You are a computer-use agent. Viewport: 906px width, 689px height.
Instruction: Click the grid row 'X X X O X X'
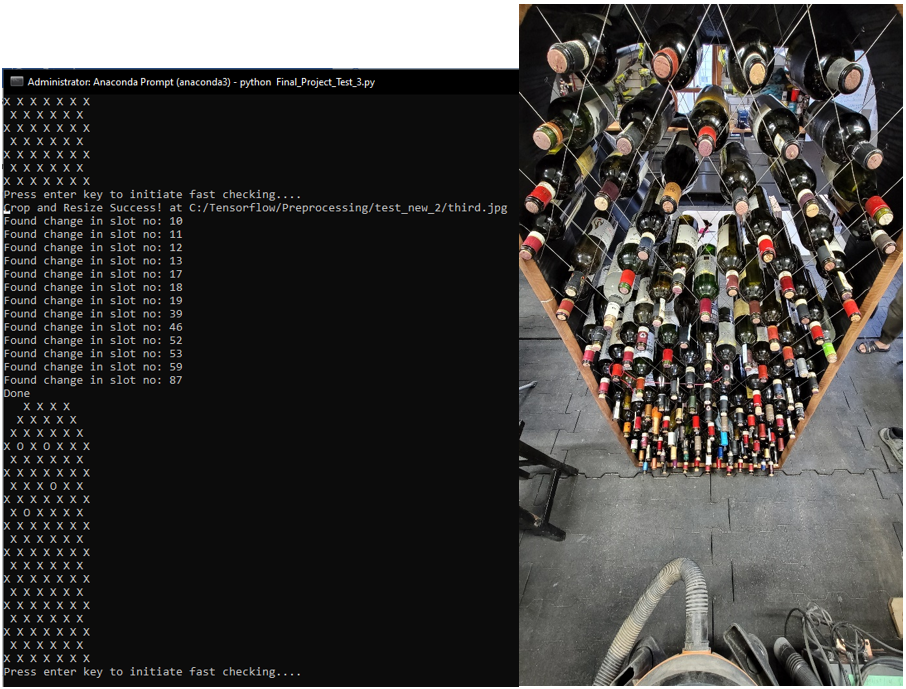tap(47, 487)
